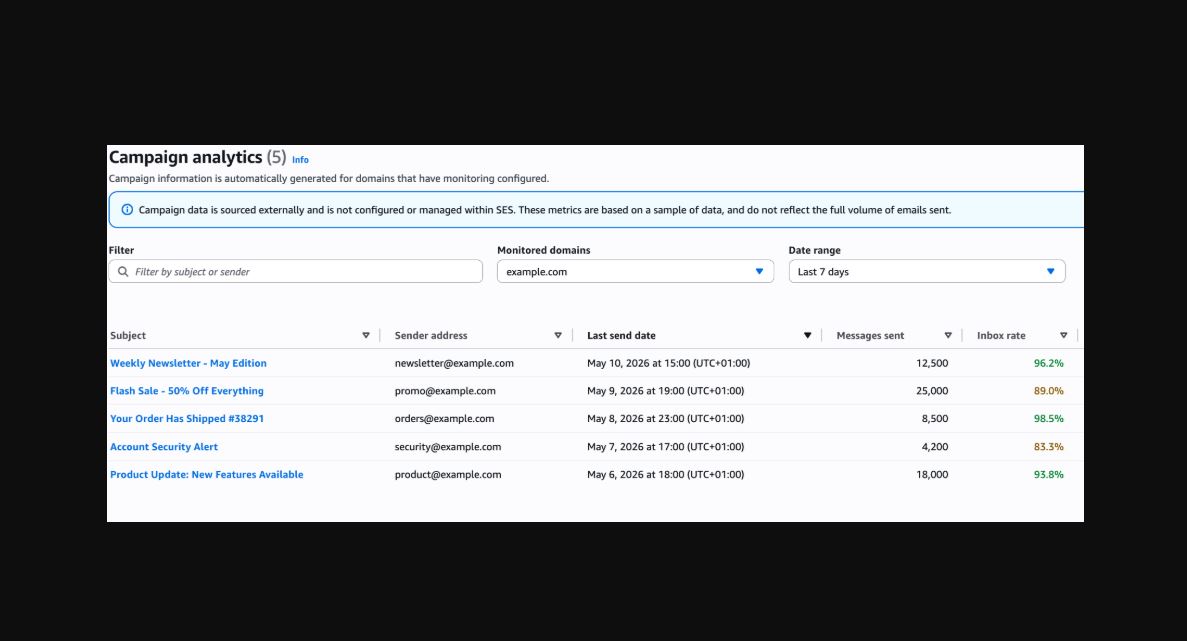Image resolution: width=1187 pixels, height=641 pixels.
Task: Click the Campaign analytics heading
Action: click(x=185, y=157)
